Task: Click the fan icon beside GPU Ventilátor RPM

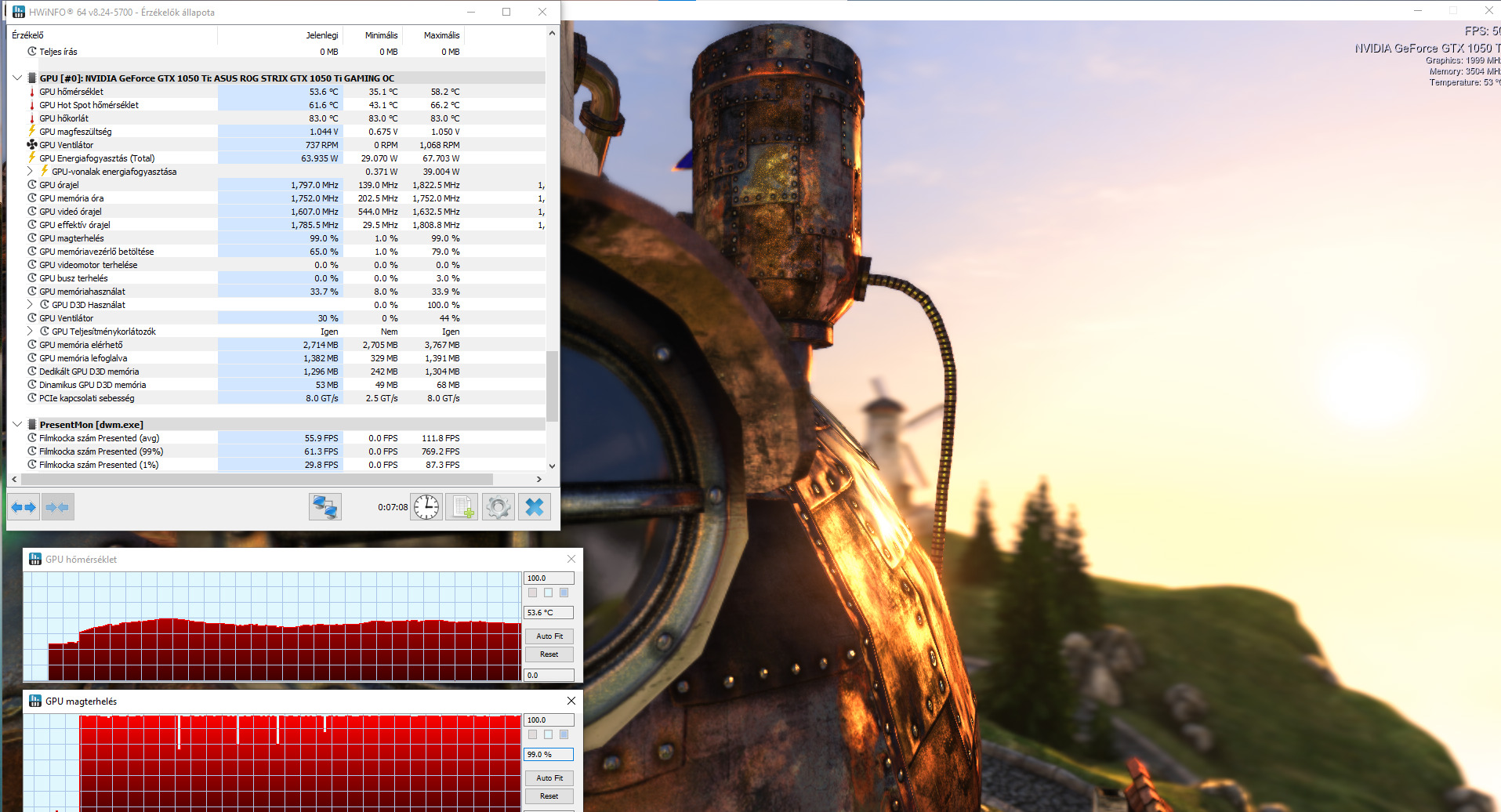Action: point(32,145)
